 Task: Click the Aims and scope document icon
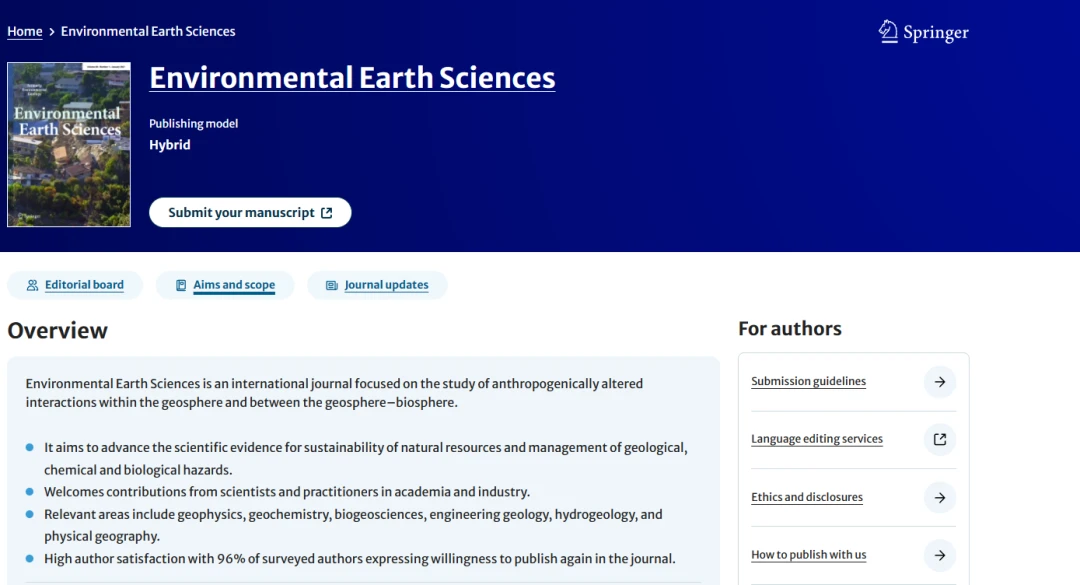tap(180, 285)
